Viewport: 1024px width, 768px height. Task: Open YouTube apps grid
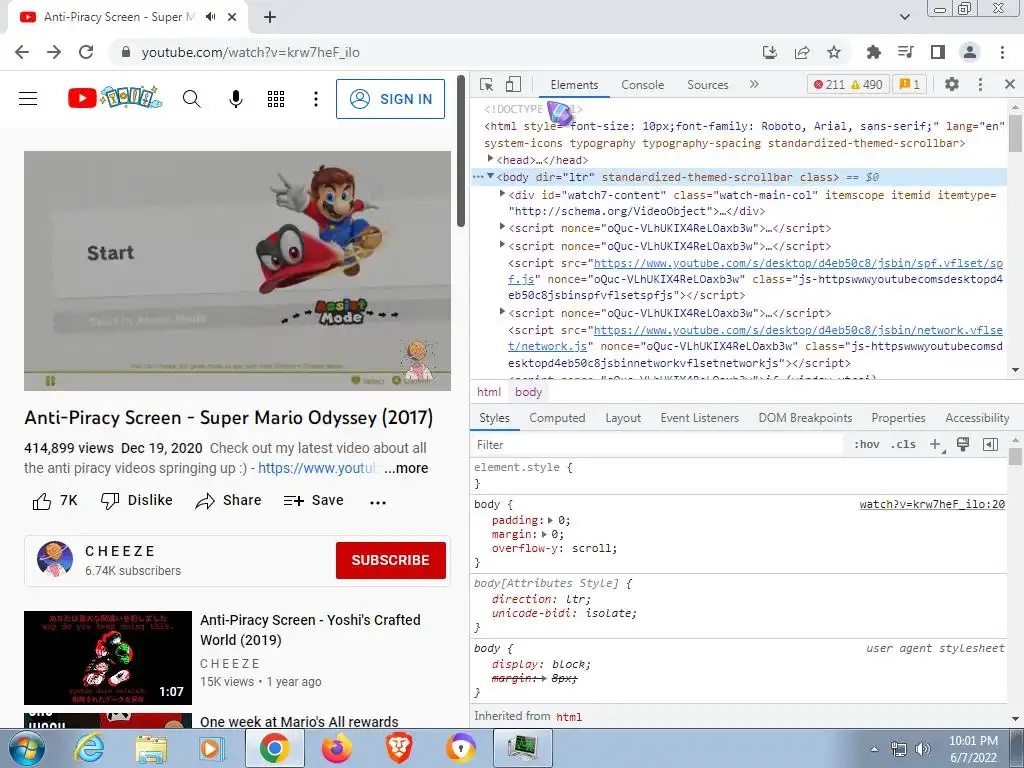click(x=276, y=99)
